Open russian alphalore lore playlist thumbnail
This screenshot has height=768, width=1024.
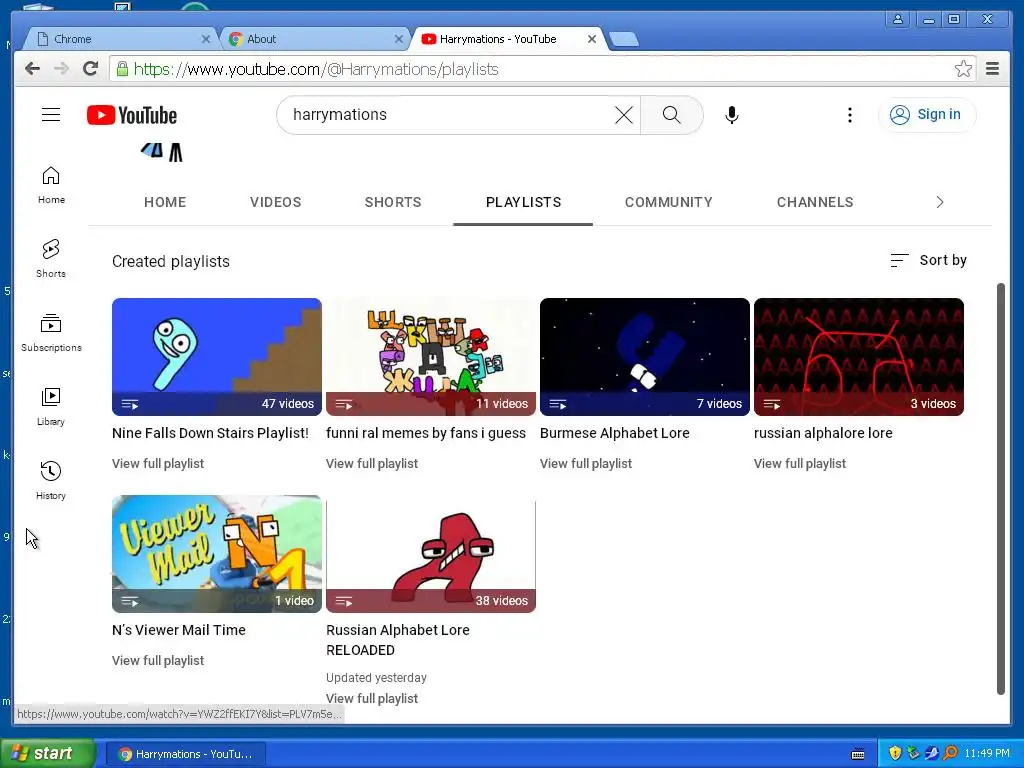click(859, 357)
